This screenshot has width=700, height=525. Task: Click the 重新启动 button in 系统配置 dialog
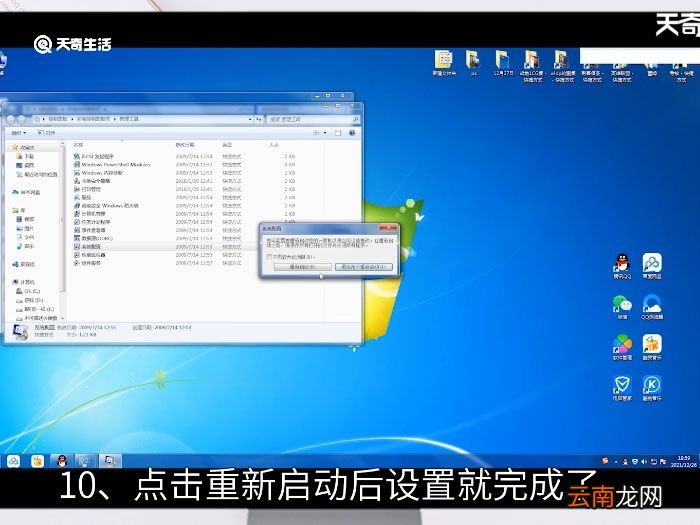coord(303,267)
